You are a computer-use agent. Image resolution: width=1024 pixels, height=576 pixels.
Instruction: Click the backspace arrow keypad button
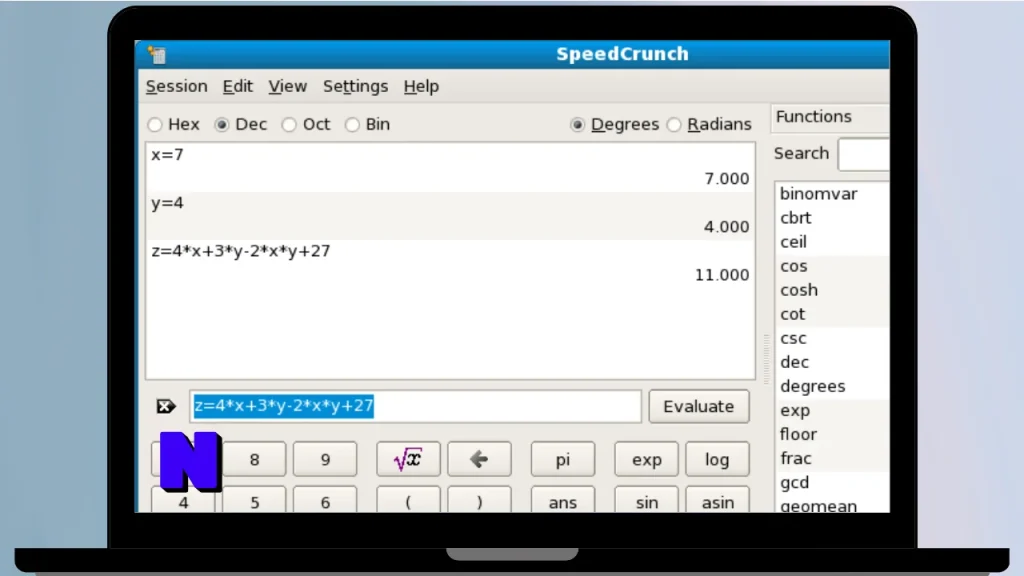click(x=479, y=459)
